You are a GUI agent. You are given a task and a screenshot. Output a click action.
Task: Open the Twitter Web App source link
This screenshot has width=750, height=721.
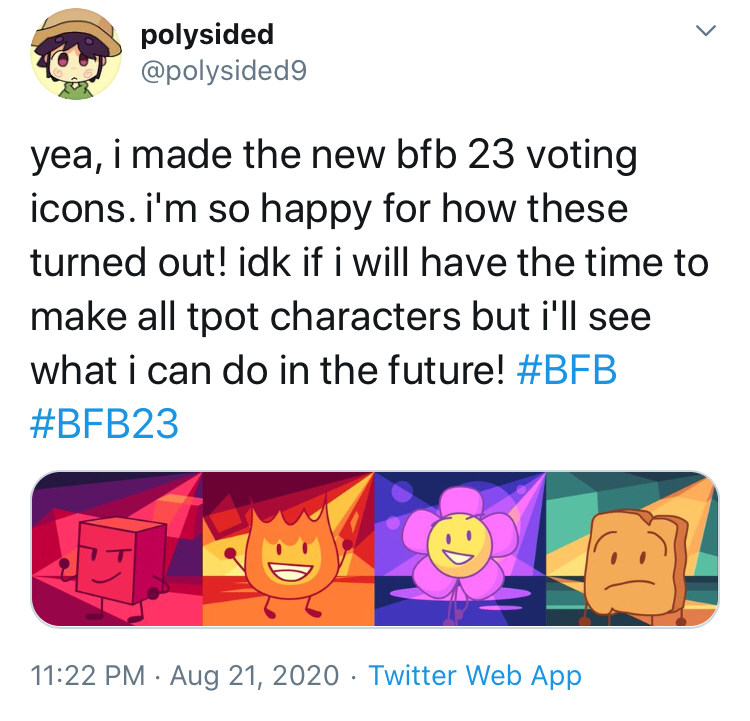(x=474, y=676)
